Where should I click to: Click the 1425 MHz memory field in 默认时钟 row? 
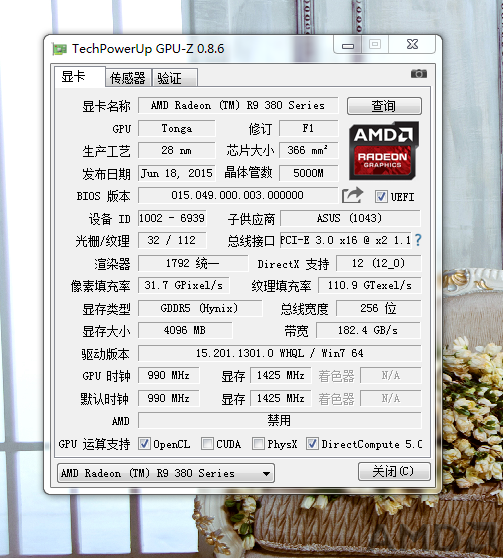pyautogui.click(x=281, y=398)
